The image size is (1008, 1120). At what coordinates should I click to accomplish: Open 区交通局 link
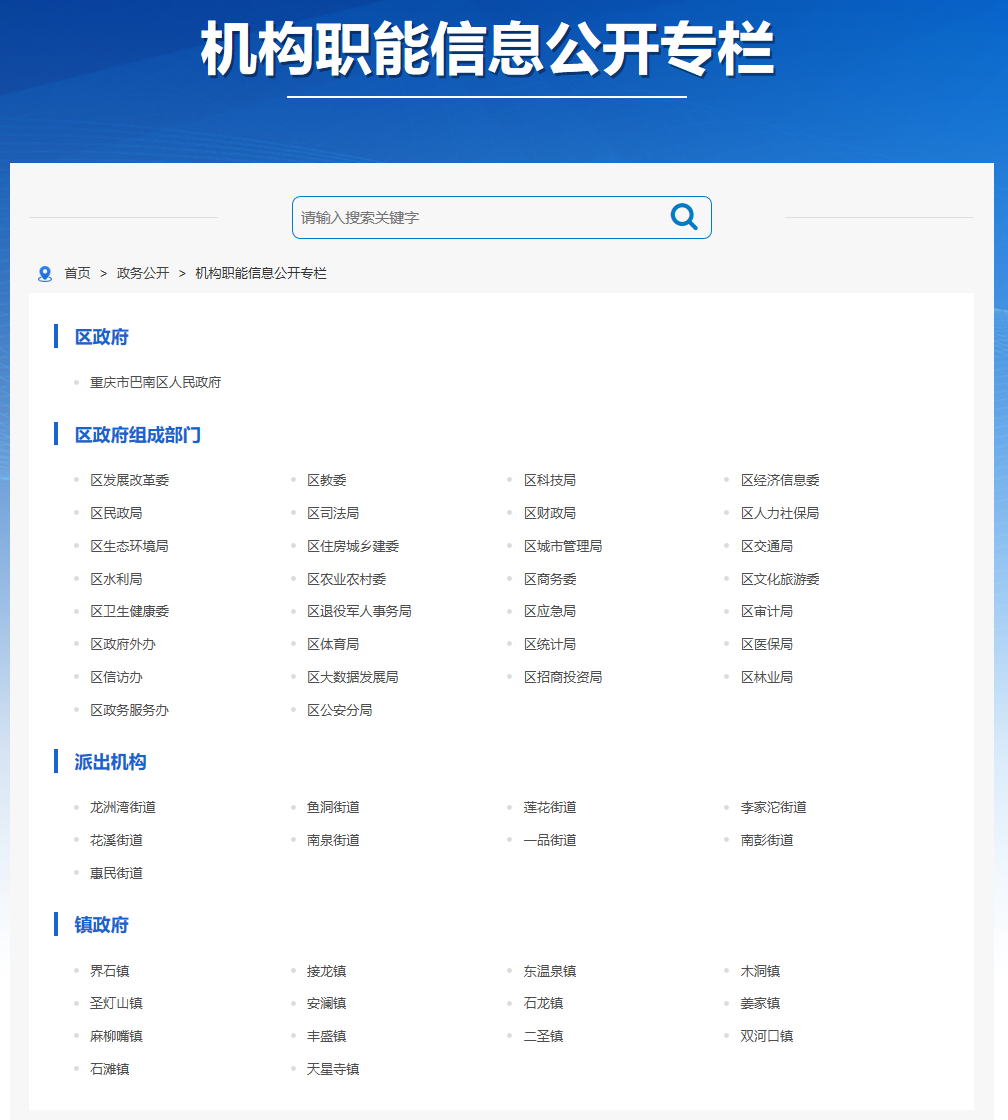(x=767, y=546)
